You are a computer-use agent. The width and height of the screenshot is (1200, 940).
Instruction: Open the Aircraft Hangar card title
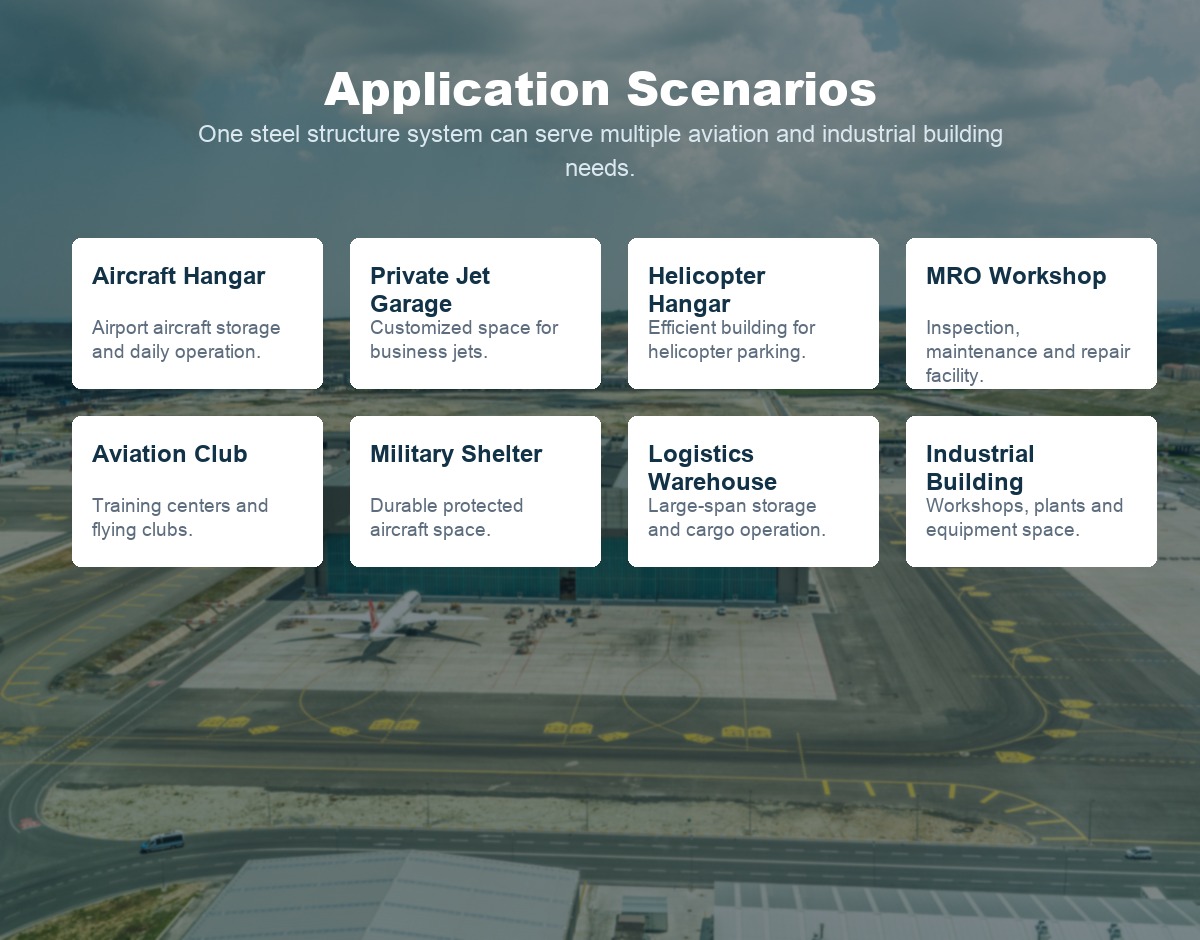coord(178,276)
